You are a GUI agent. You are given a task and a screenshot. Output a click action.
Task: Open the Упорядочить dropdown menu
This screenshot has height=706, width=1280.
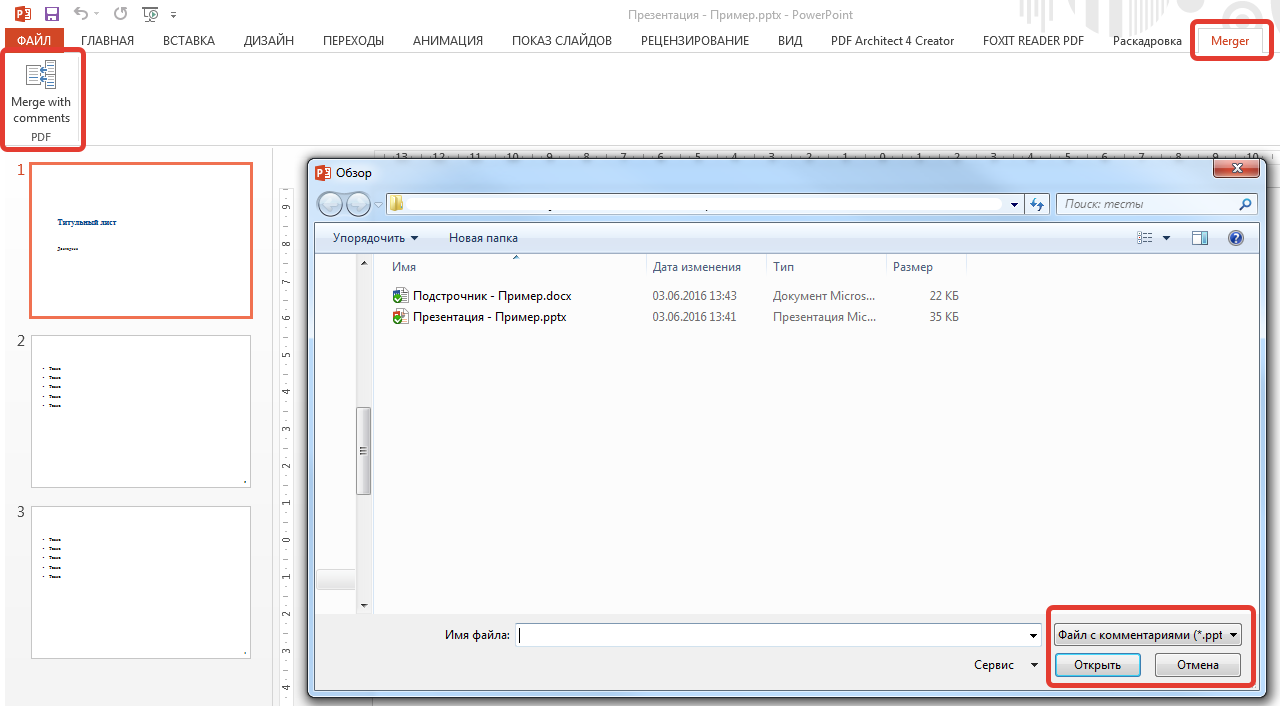(375, 238)
